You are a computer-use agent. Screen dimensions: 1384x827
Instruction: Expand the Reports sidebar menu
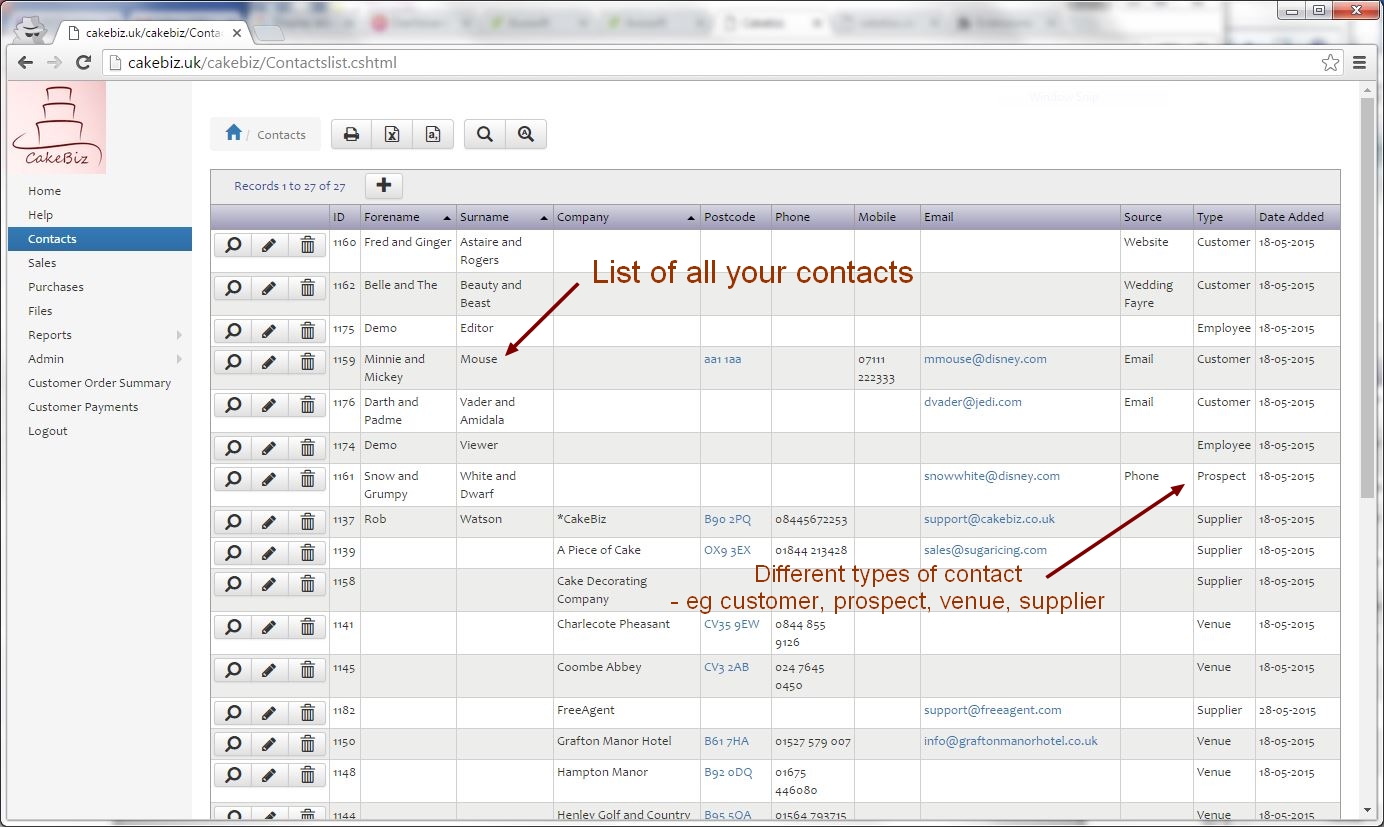tap(50, 334)
